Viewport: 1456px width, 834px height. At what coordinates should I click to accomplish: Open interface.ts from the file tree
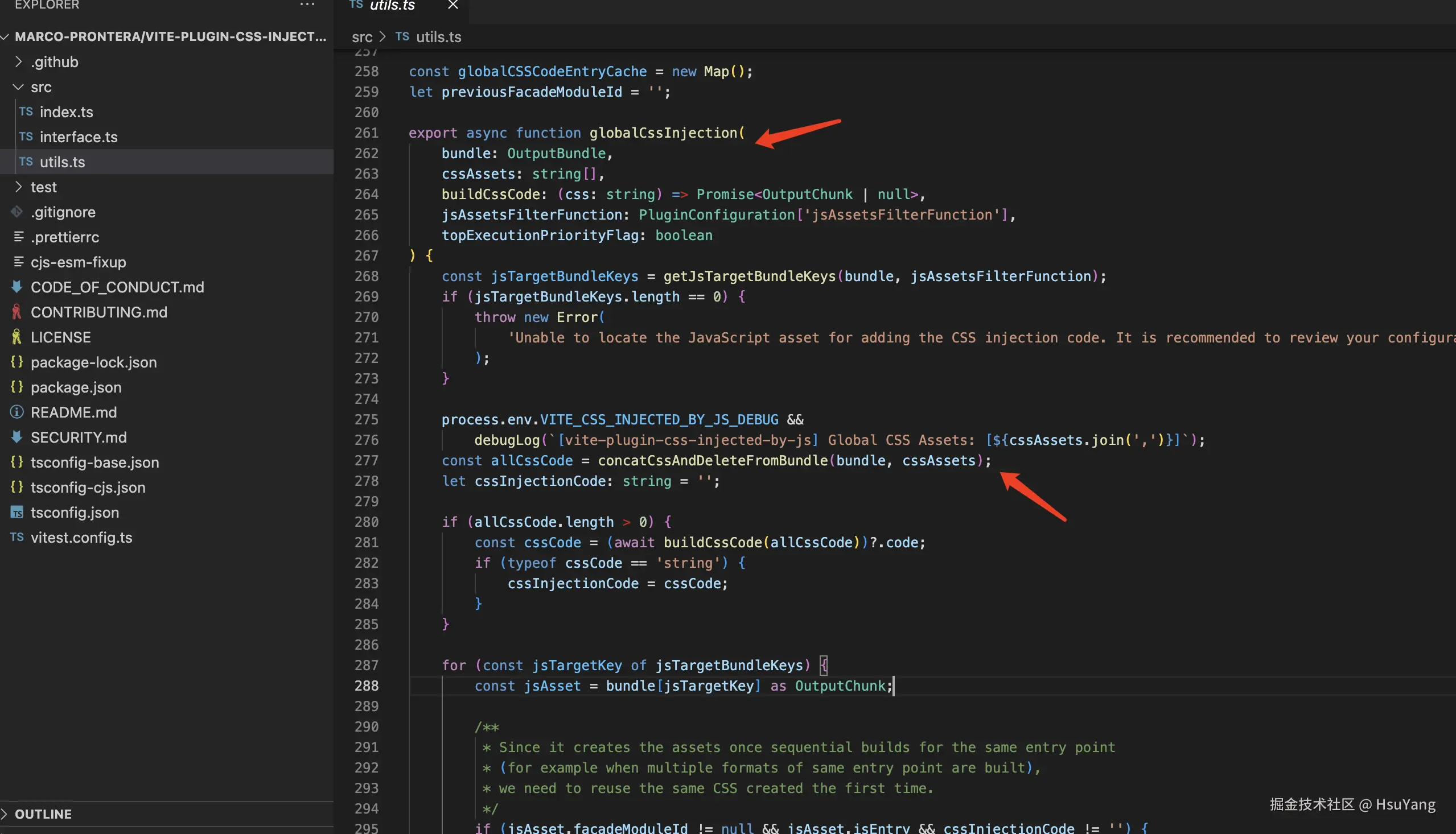pos(79,137)
